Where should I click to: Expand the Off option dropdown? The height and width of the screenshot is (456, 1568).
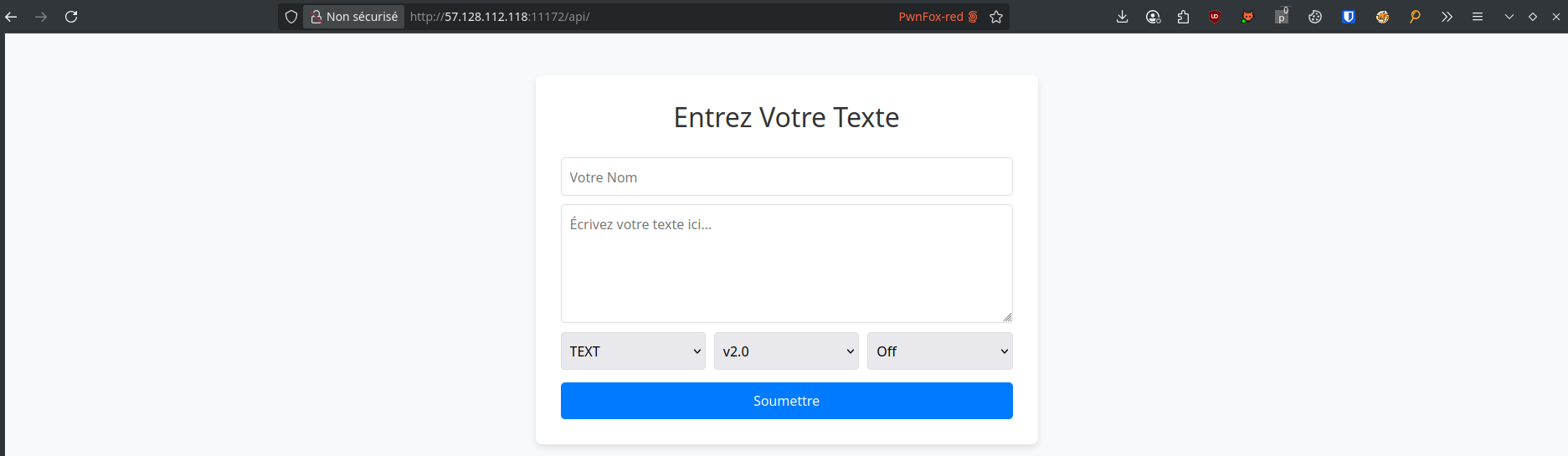coord(940,351)
